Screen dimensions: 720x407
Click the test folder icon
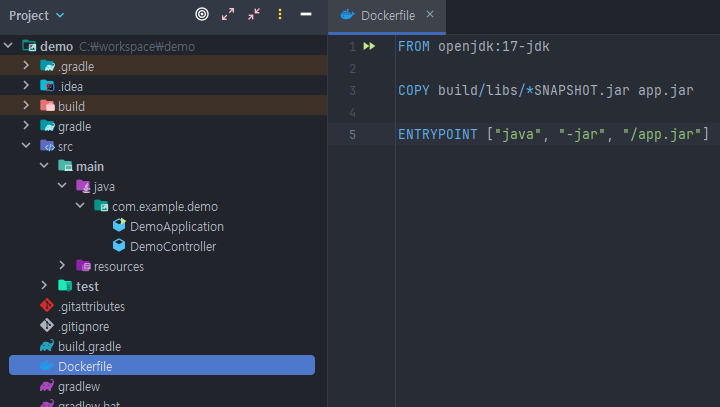65,285
